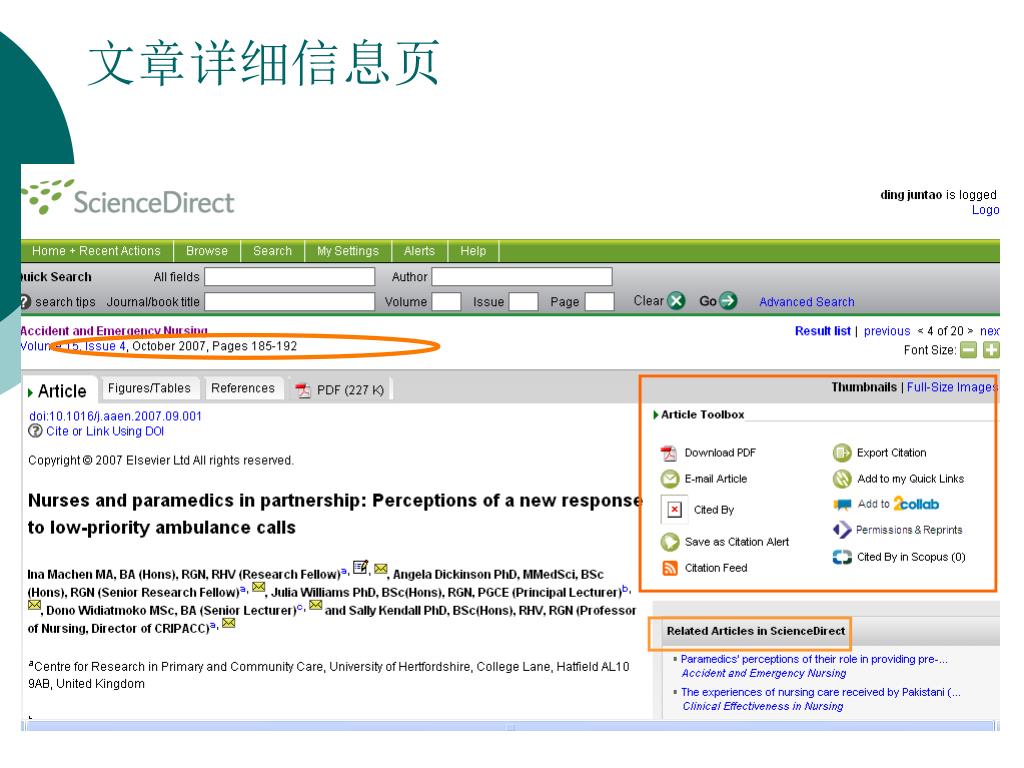This screenshot has height=768, width=1024.
Task: Click the Issue input field
Action: click(x=523, y=302)
